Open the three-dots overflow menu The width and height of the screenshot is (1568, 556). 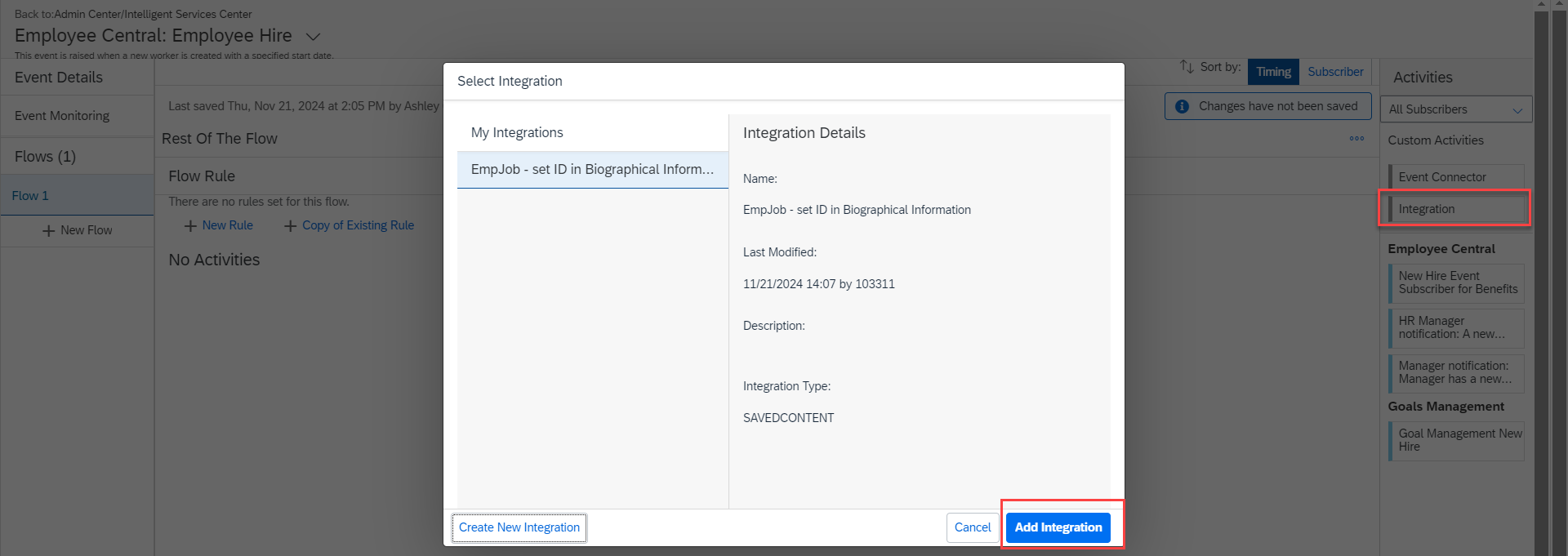(1356, 139)
